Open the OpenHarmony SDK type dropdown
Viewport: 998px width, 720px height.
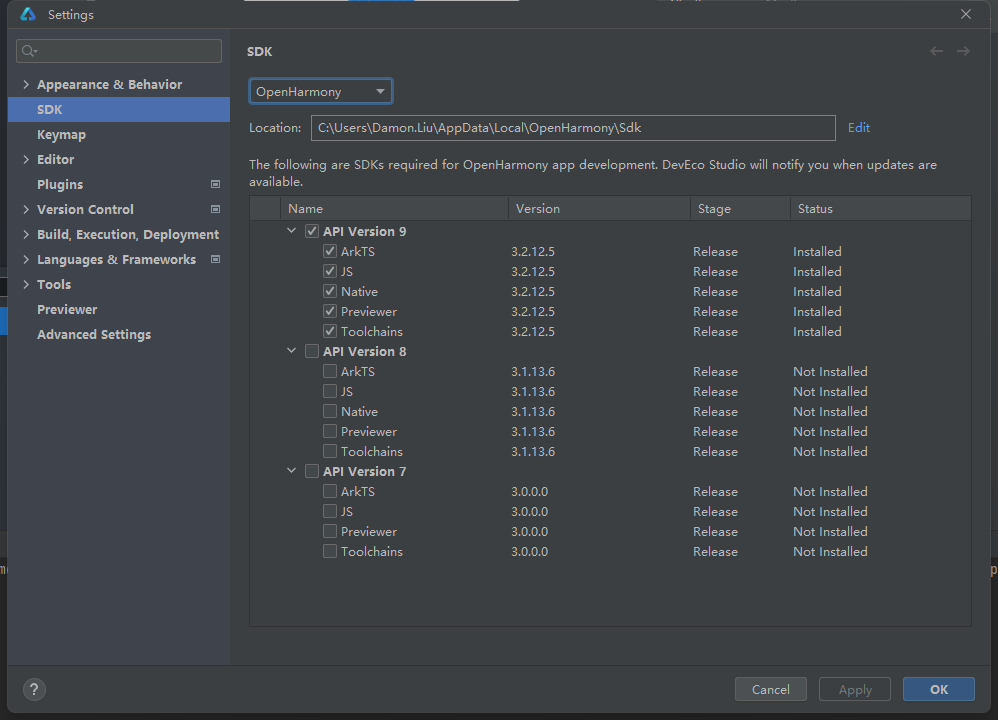320,92
